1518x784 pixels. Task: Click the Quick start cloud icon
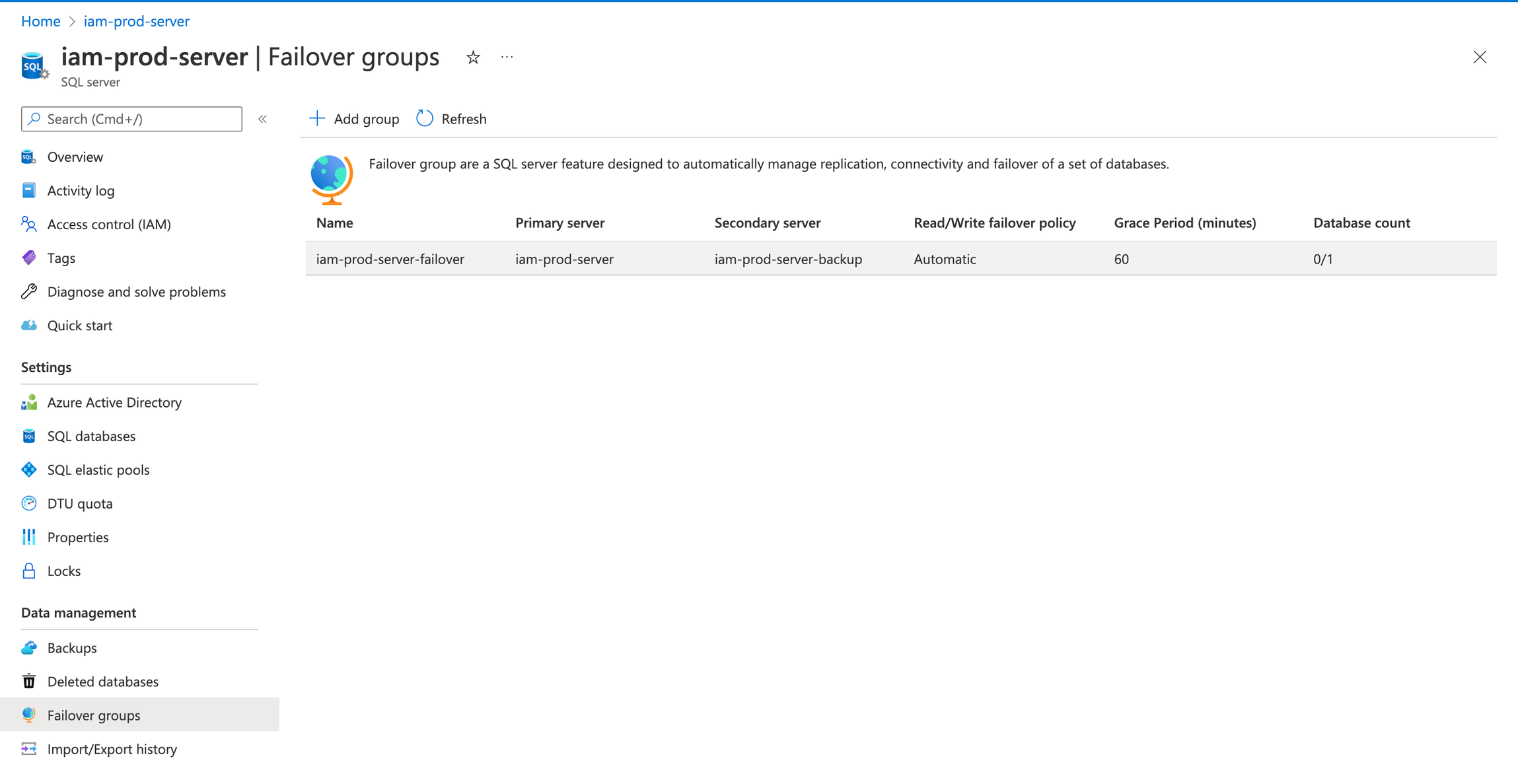pyautogui.click(x=28, y=326)
